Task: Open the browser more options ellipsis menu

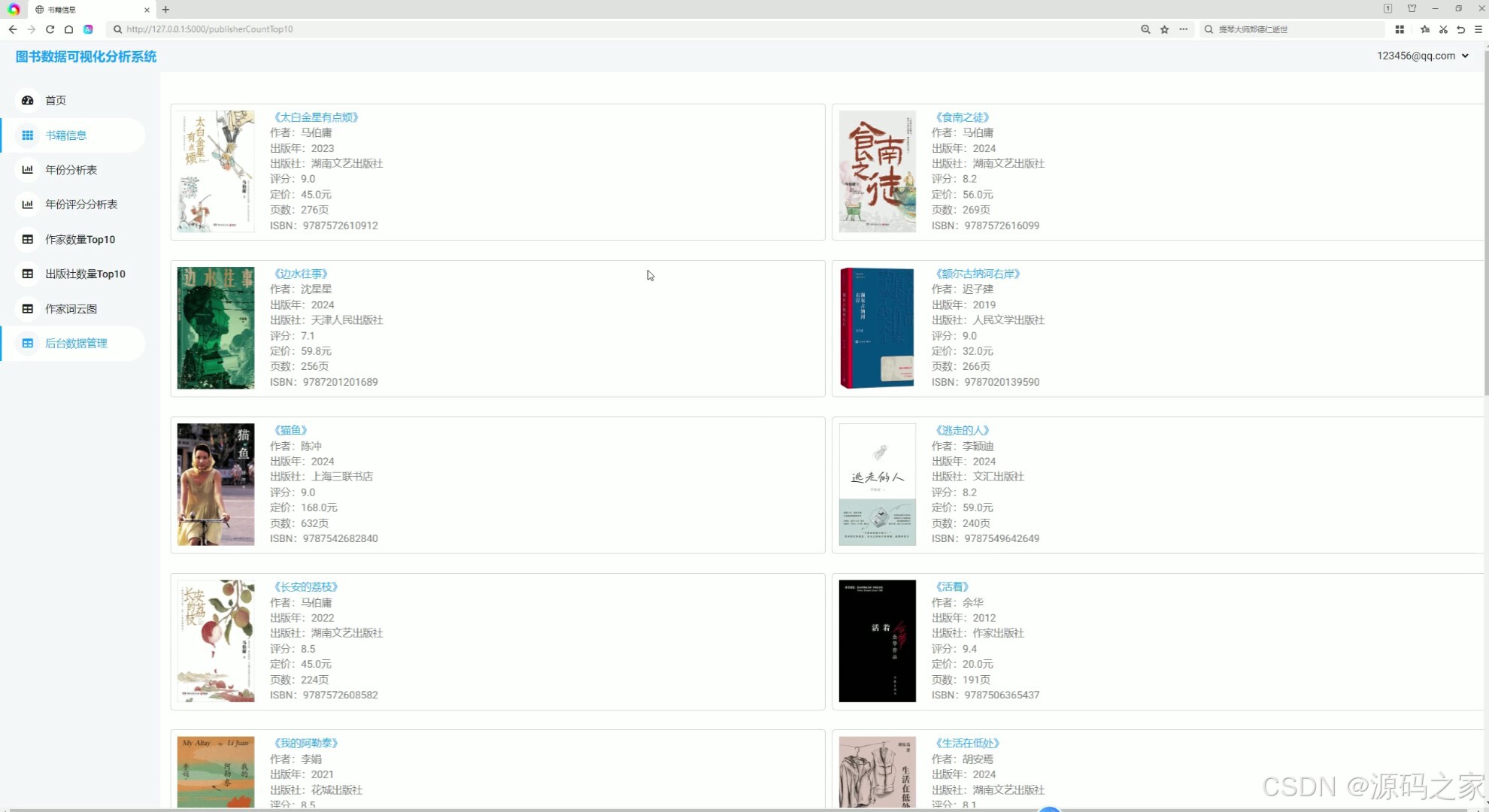Action: pos(1184,29)
